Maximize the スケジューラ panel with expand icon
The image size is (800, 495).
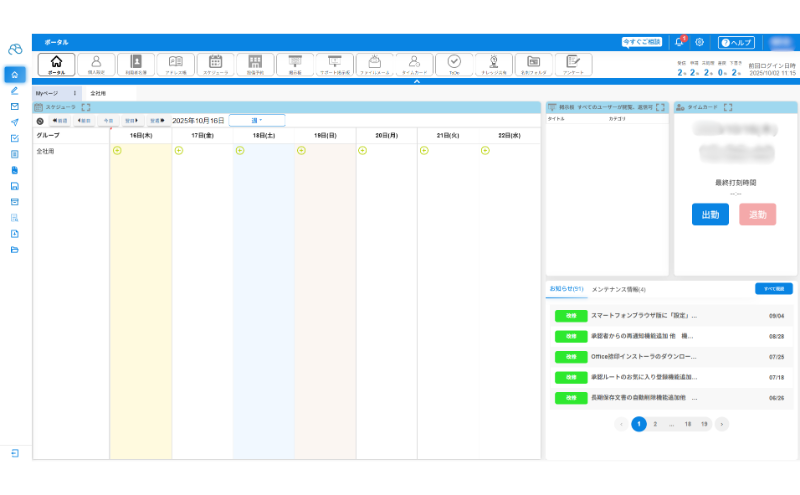pos(86,107)
